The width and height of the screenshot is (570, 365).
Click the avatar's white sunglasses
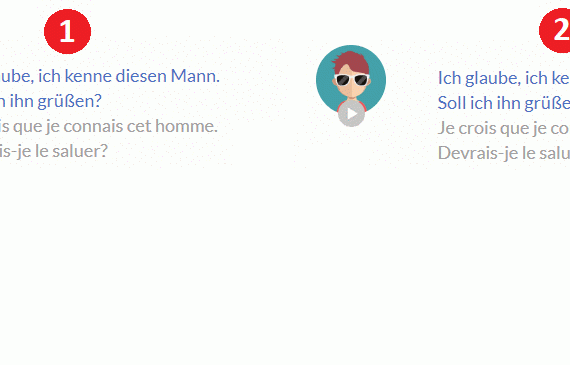coord(351,80)
